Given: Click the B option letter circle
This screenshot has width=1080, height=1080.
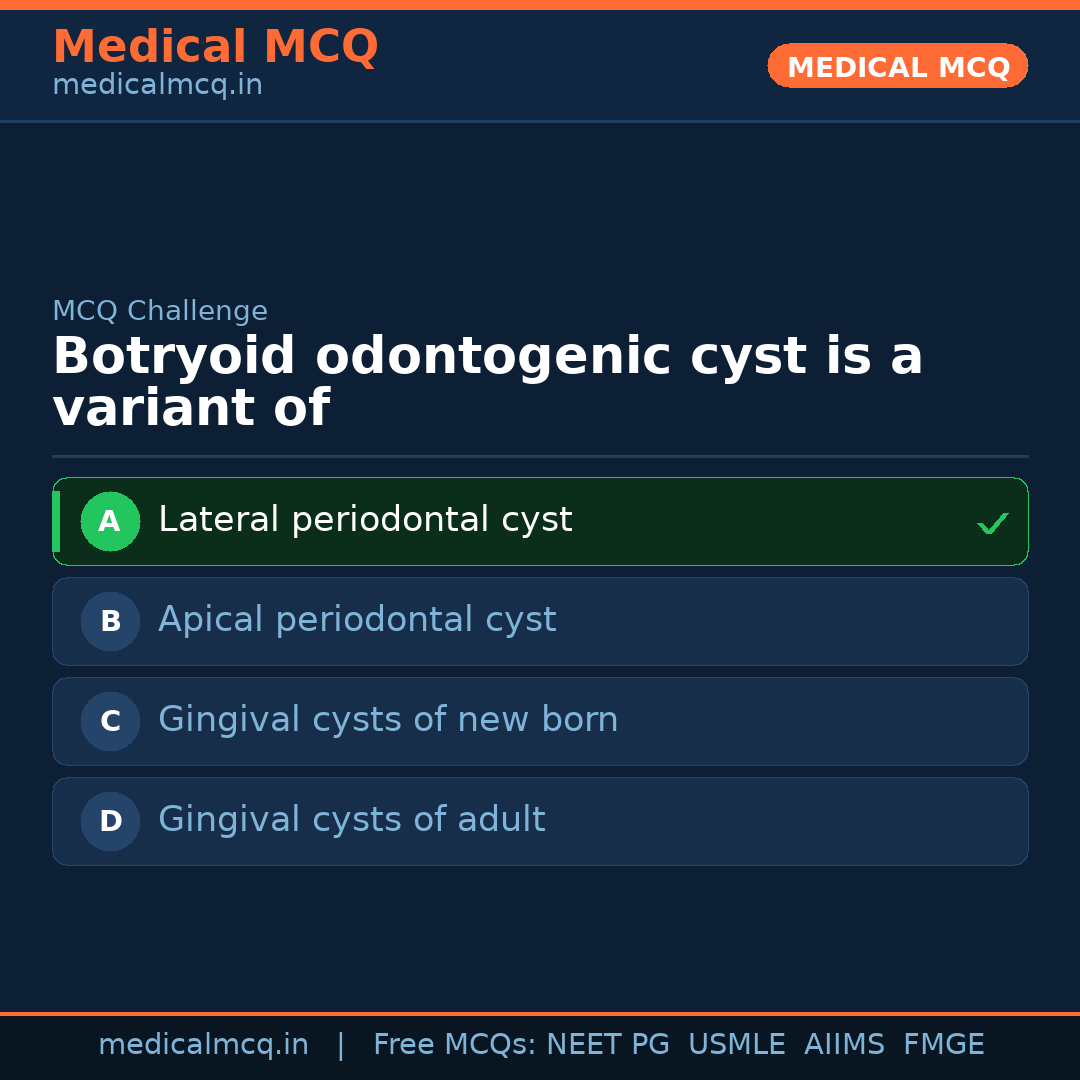Looking at the screenshot, I should tap(110, 621).
